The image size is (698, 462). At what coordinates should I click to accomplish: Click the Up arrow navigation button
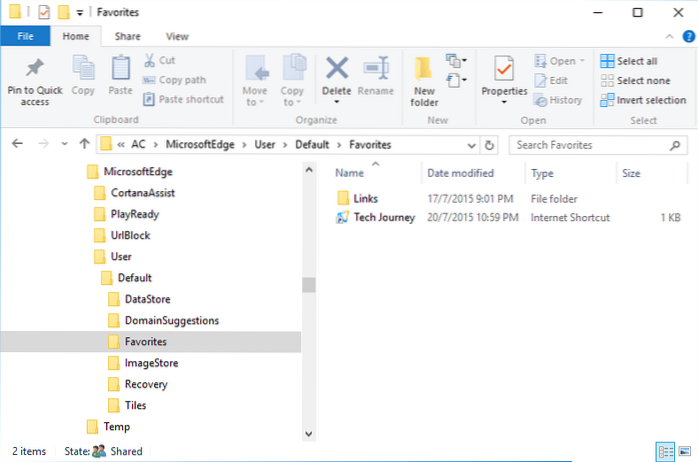pos(84,145)
